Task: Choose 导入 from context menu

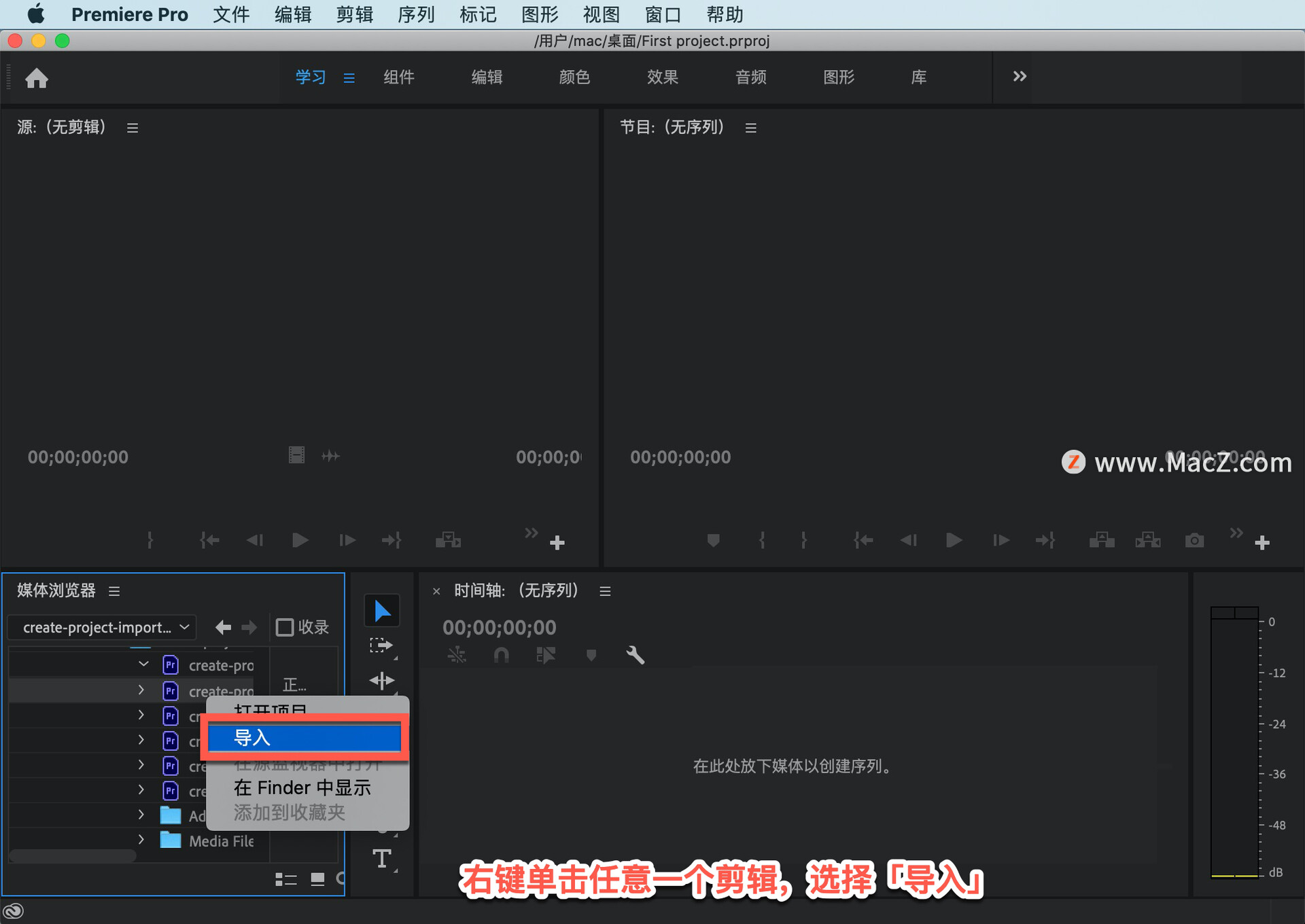Action: point(304,738)
